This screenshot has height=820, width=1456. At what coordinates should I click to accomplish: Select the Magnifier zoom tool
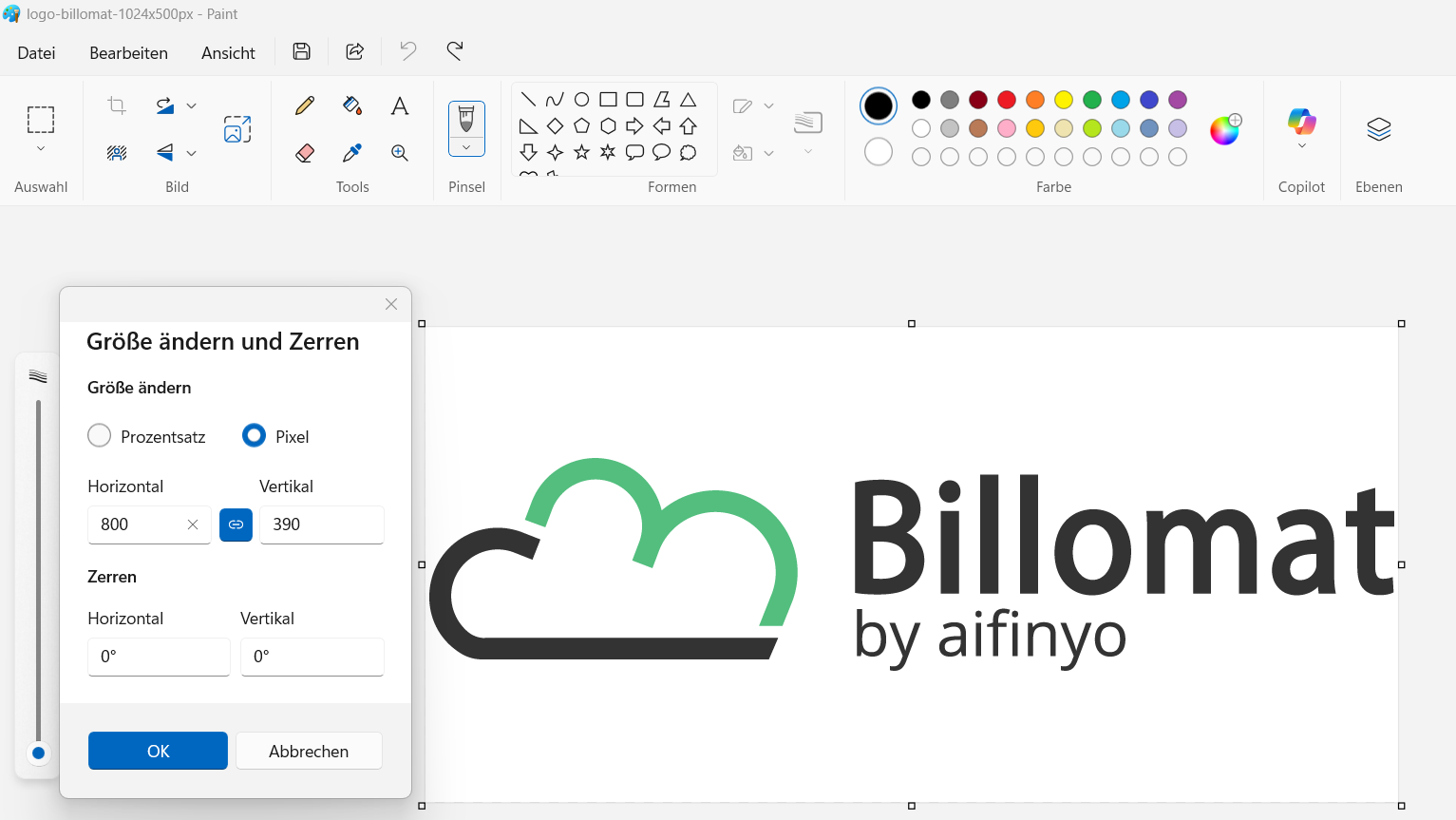400,152
